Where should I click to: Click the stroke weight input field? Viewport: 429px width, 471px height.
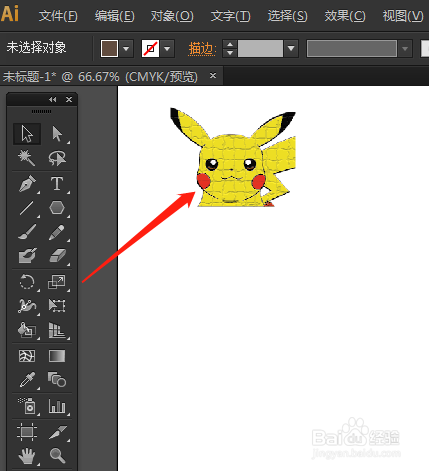(x=260, y=49)
